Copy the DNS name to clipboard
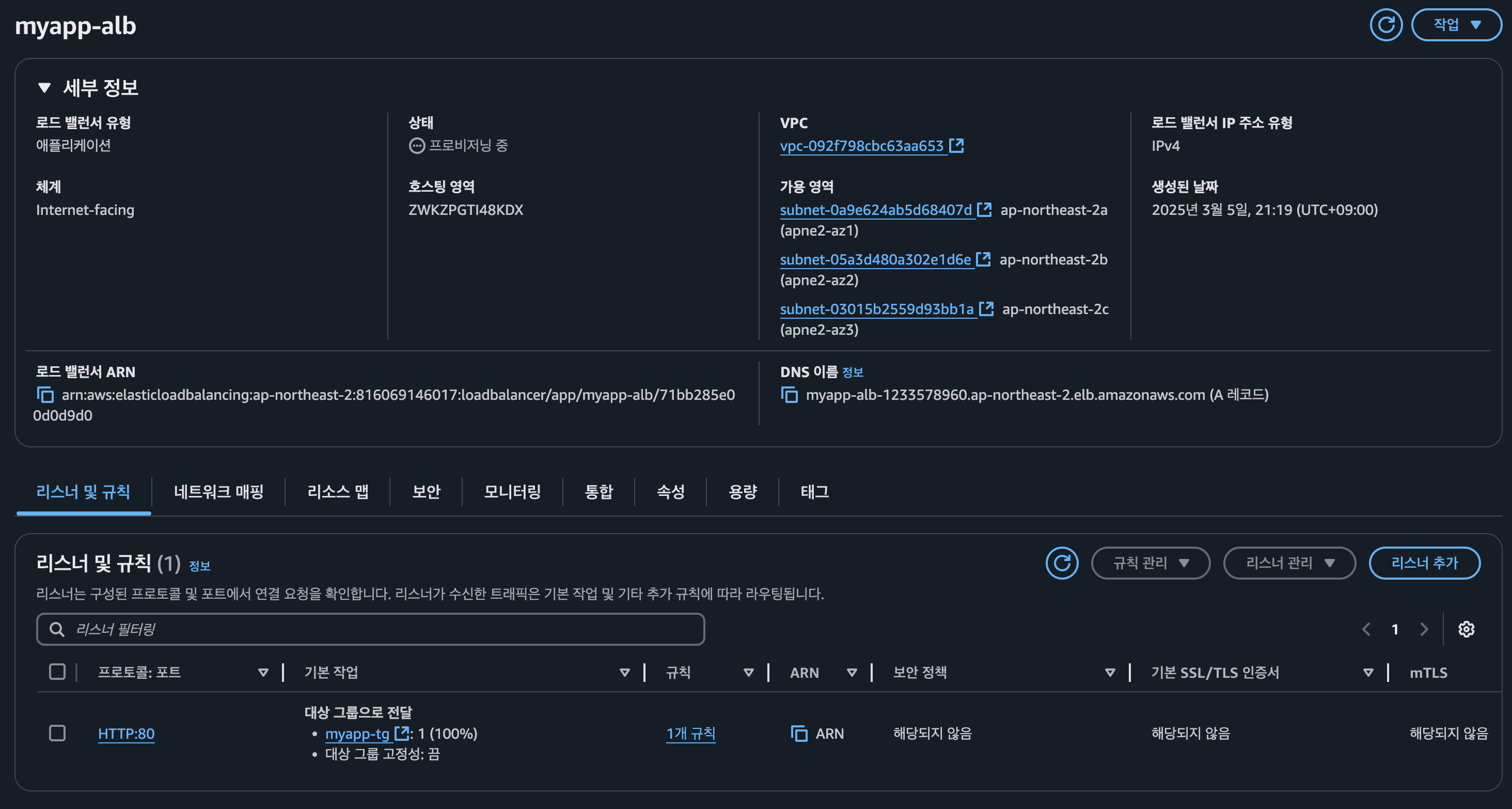Viewport: 1512px width, 809px height. click(x=790, y=395)
